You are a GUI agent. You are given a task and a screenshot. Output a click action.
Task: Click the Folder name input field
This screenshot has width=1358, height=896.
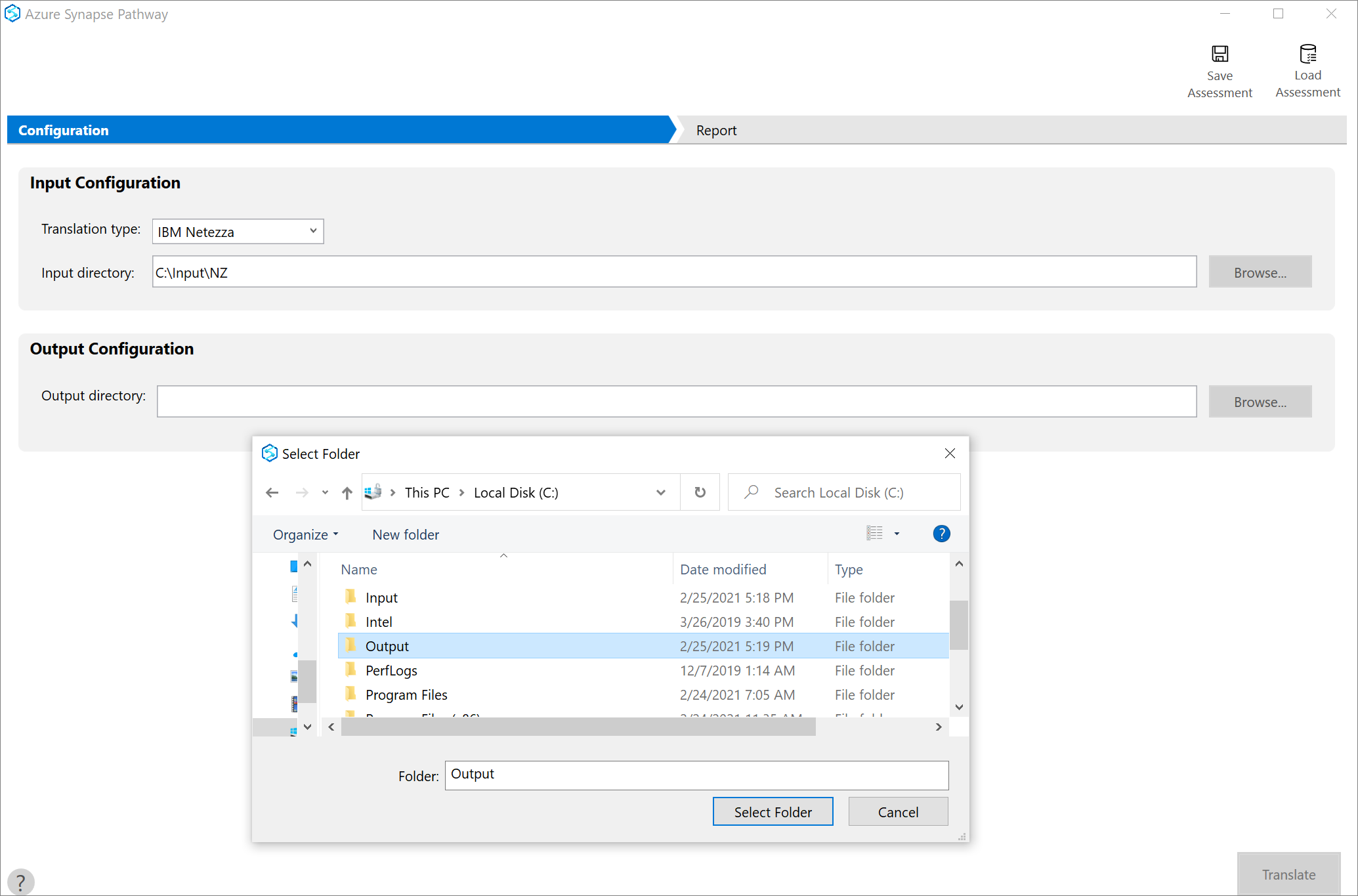(x=696, y=774)
